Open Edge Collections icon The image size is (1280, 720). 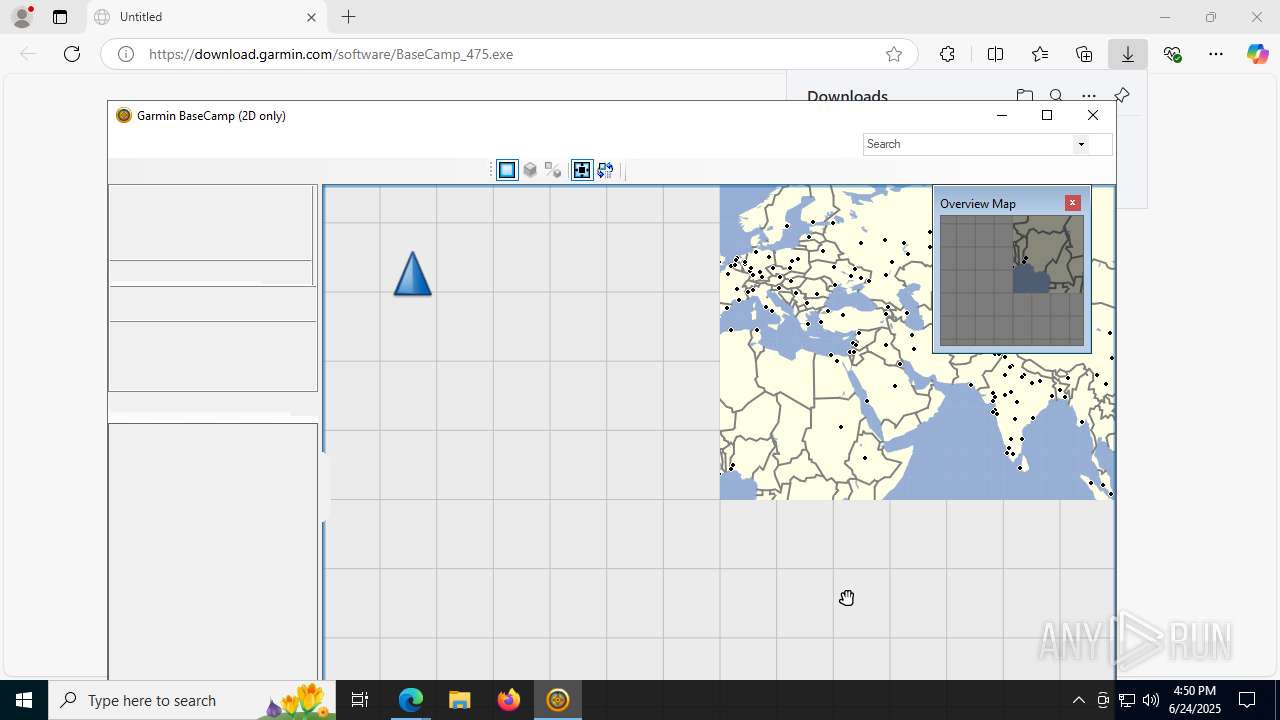tap(1084, 54)
